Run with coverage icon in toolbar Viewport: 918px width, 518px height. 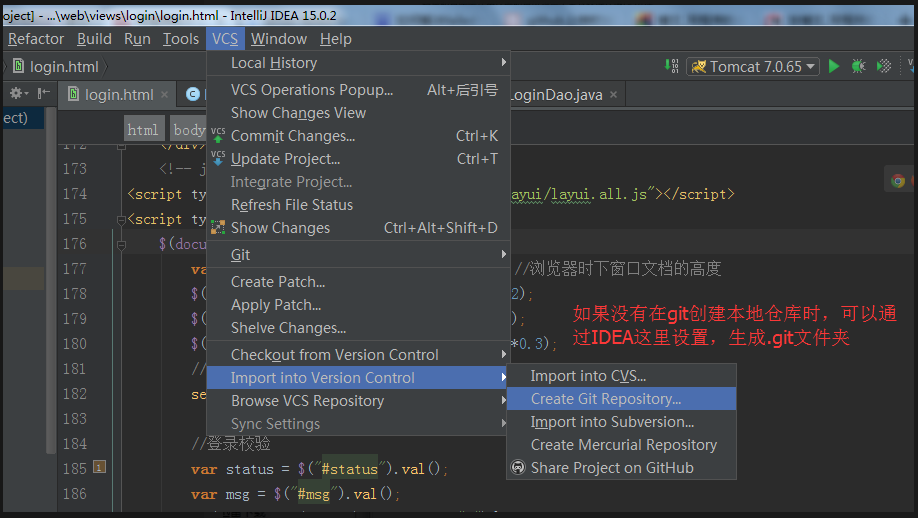[883, 66]
